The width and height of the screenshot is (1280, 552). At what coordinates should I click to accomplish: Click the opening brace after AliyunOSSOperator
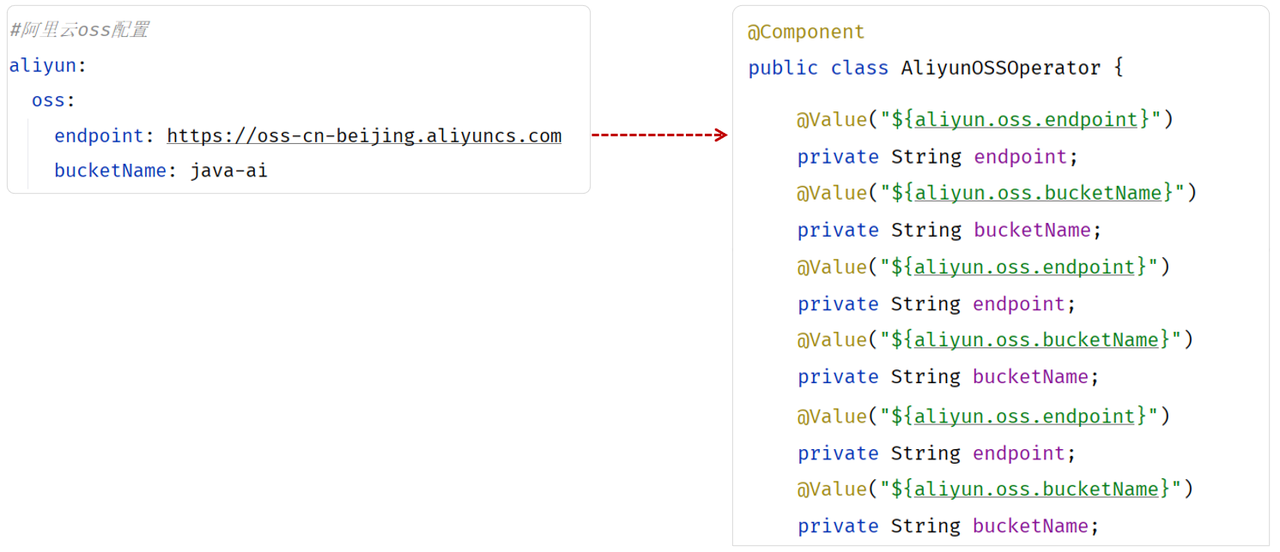[x=1119, y=68]
